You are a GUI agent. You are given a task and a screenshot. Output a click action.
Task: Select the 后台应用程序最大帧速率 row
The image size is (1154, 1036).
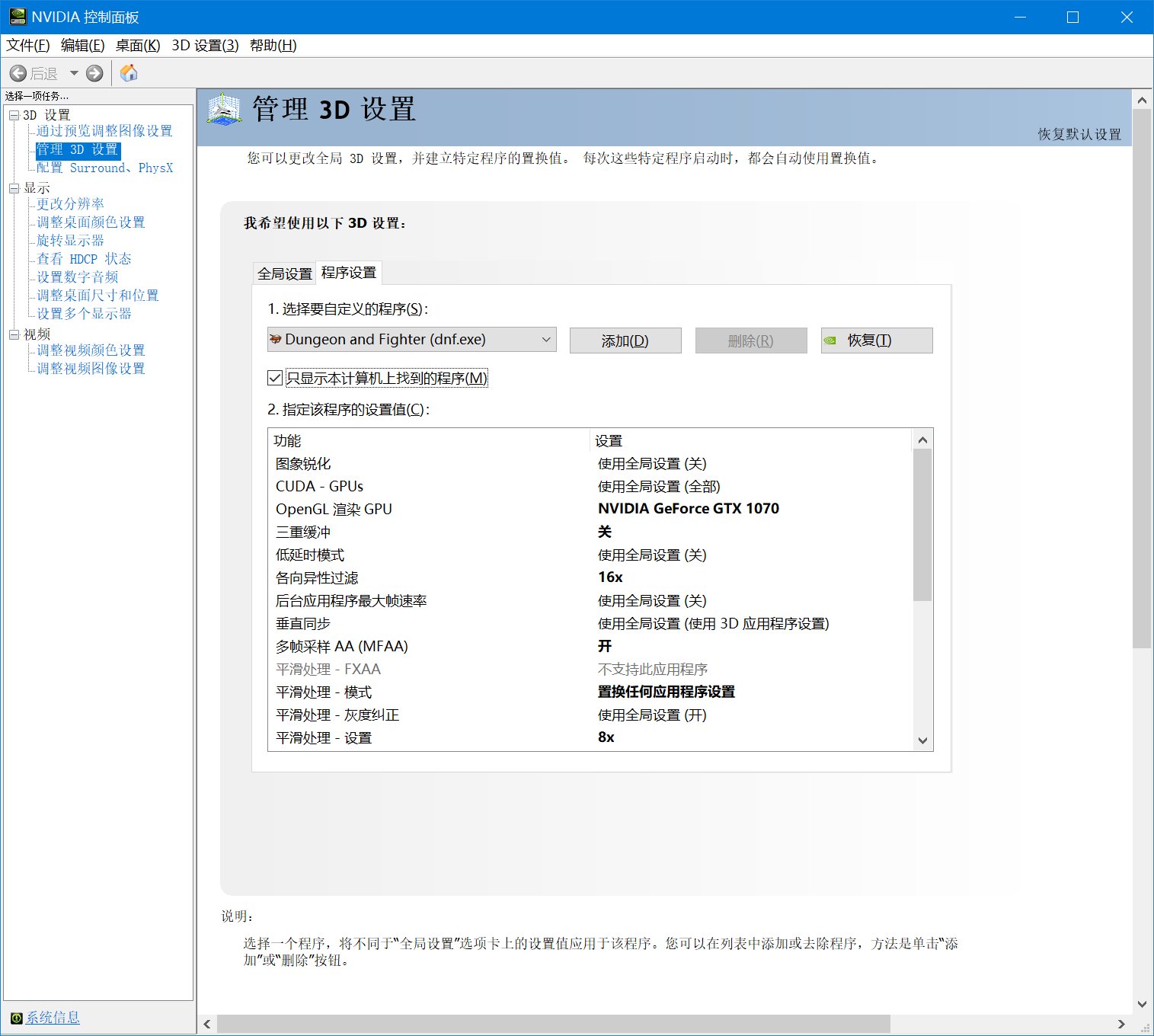pyautogui.click(x=590, y=601)
